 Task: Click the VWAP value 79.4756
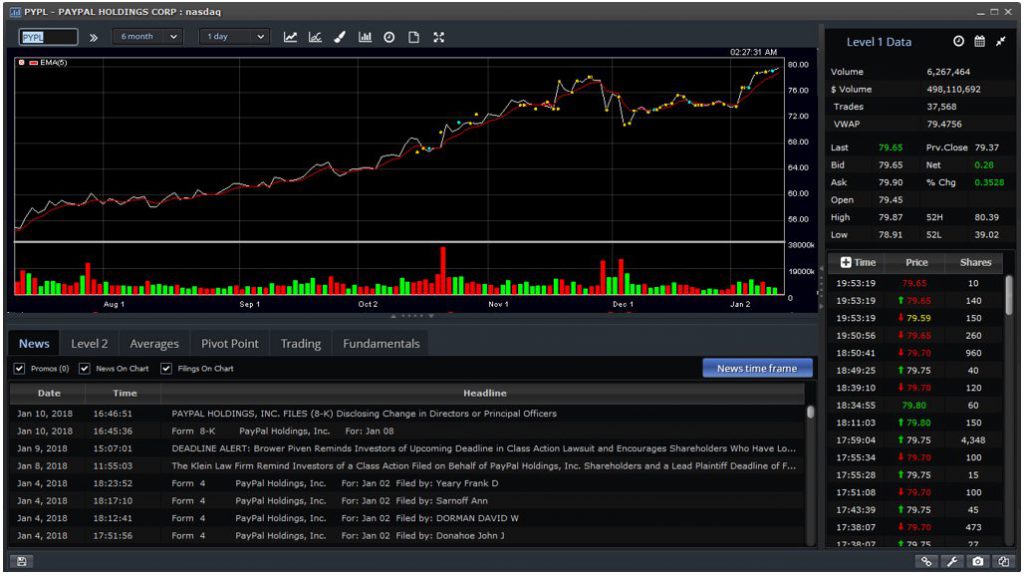[x=944, y=124]
